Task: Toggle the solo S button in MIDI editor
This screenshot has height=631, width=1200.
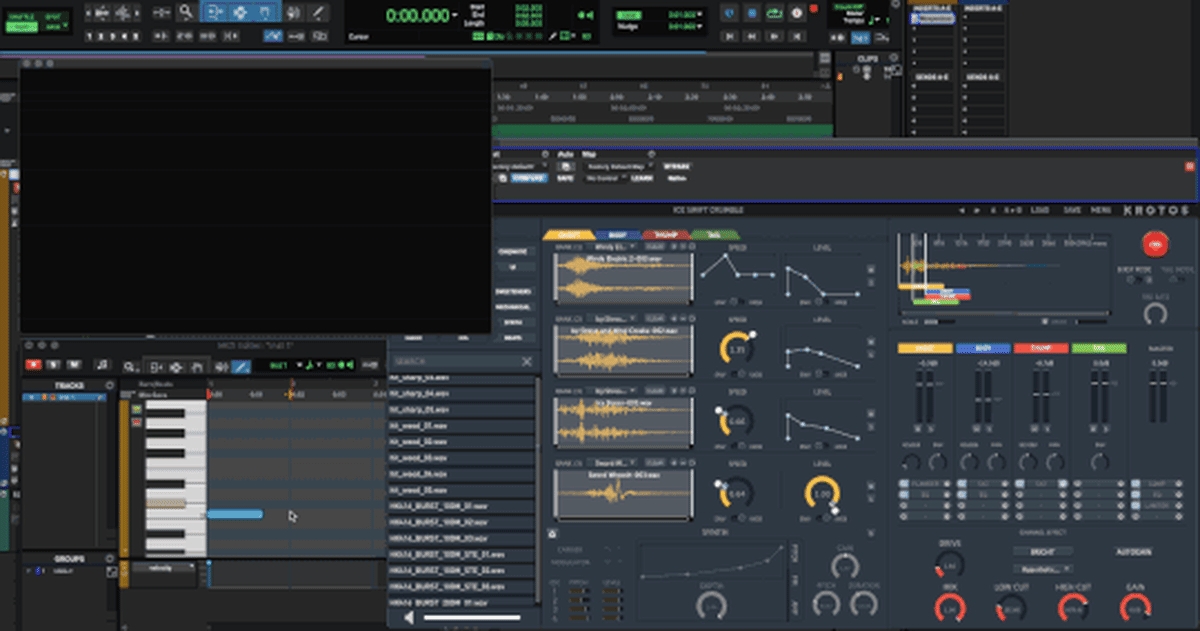Action: (x=55, y=366)
